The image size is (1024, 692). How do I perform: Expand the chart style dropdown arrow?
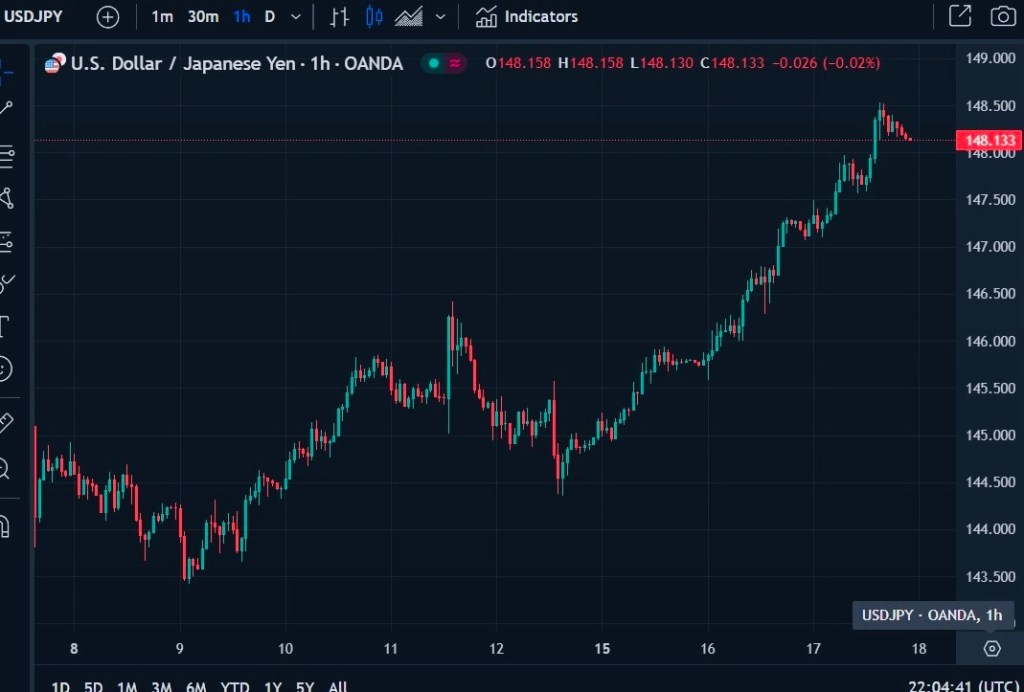(x=440, y=17)
